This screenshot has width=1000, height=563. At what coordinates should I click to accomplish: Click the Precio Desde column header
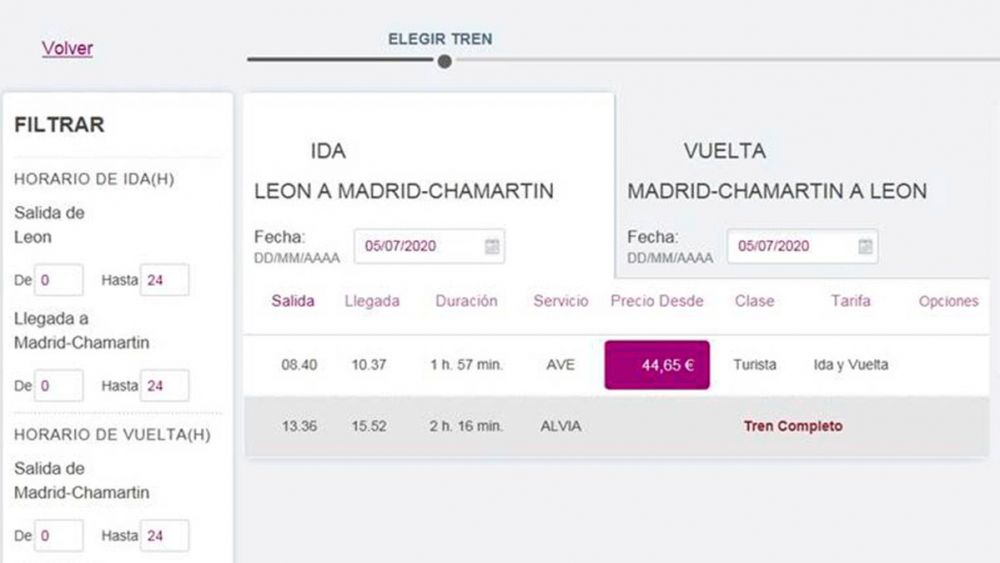pos(657,301)
